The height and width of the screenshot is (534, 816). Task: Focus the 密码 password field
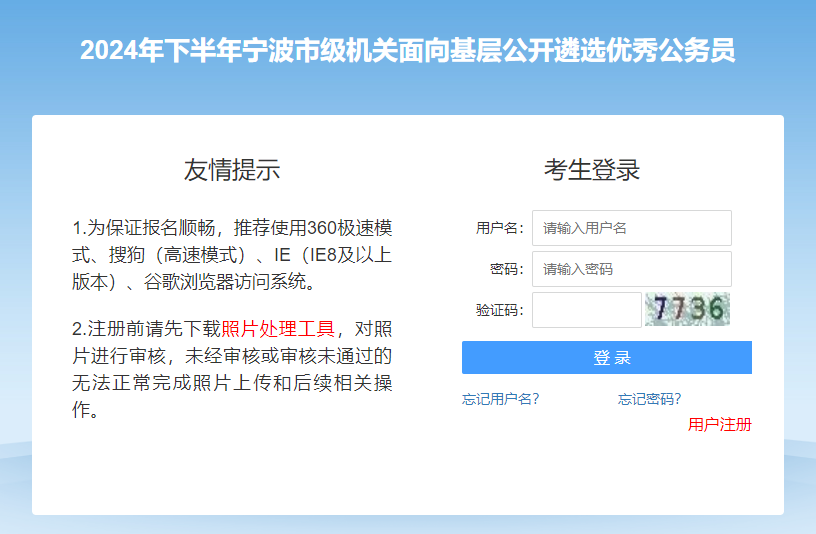[631, 269]
